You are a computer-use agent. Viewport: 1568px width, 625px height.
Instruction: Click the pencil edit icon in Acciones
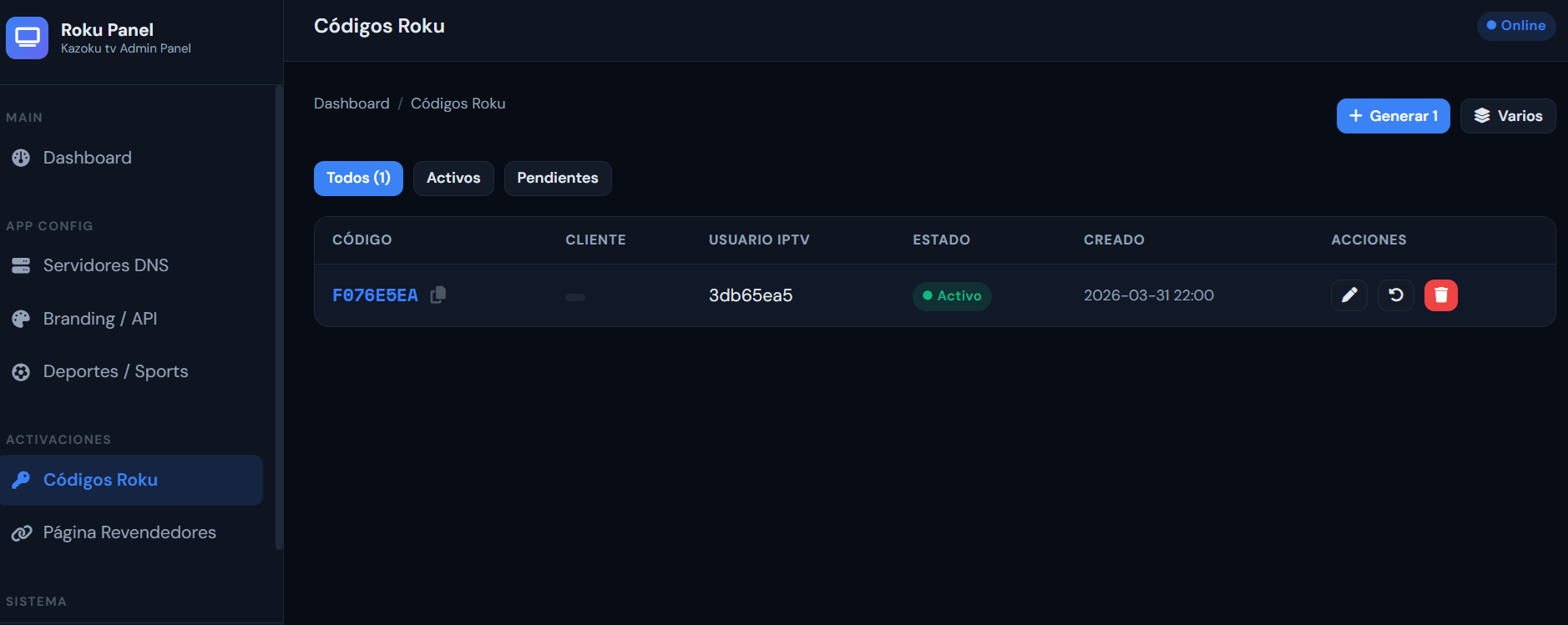(1348, 295)
